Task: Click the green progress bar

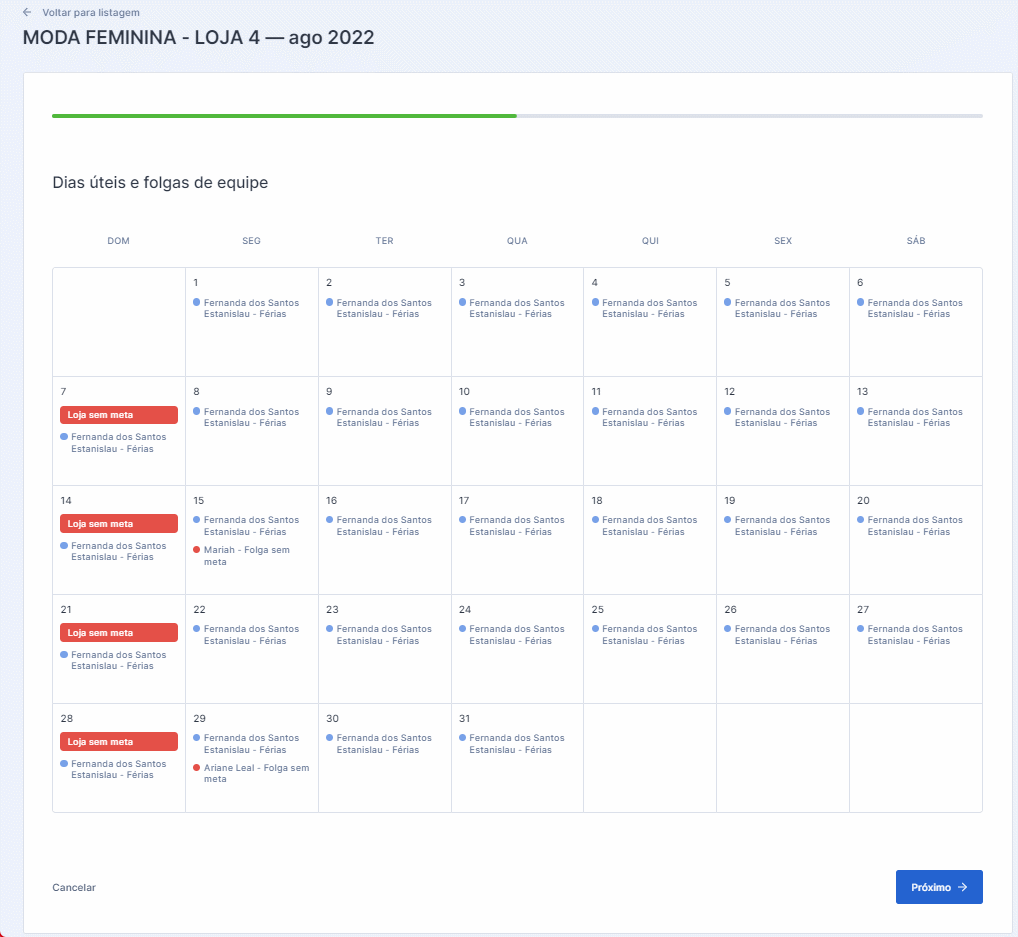Action: [x=284, y=116]
